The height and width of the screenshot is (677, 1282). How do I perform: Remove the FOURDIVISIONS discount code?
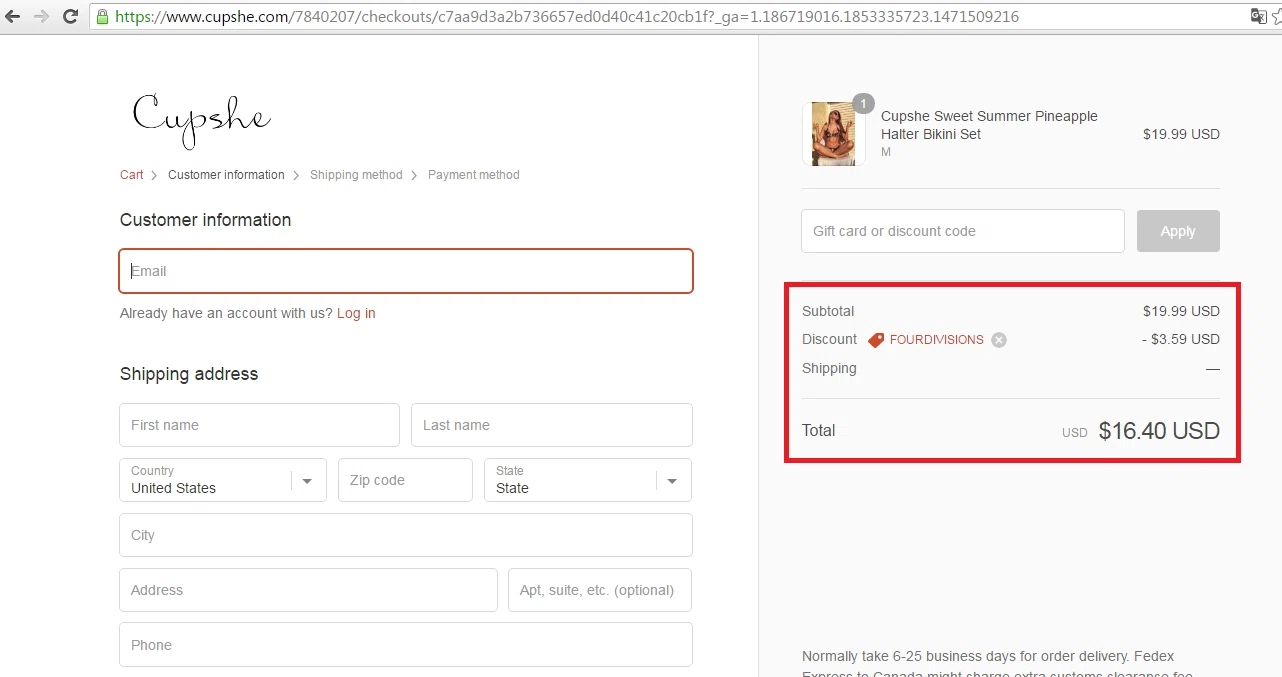click(x=999, y=340)
